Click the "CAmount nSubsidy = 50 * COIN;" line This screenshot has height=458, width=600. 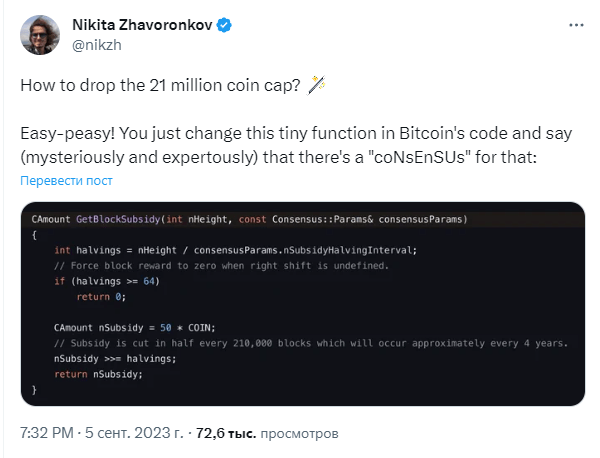(x=134, y=327)
